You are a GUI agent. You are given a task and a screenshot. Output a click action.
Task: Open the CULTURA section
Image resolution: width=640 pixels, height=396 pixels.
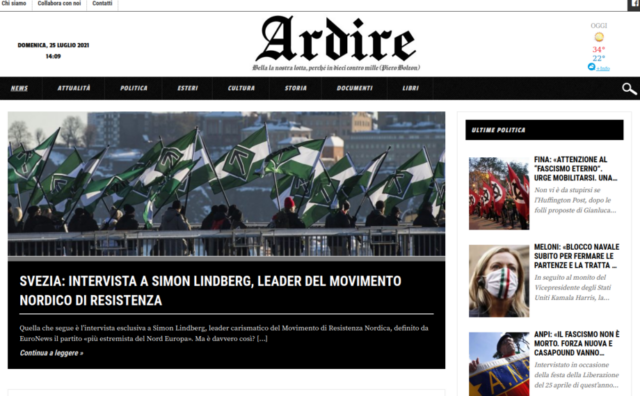(x=241, y=88)
